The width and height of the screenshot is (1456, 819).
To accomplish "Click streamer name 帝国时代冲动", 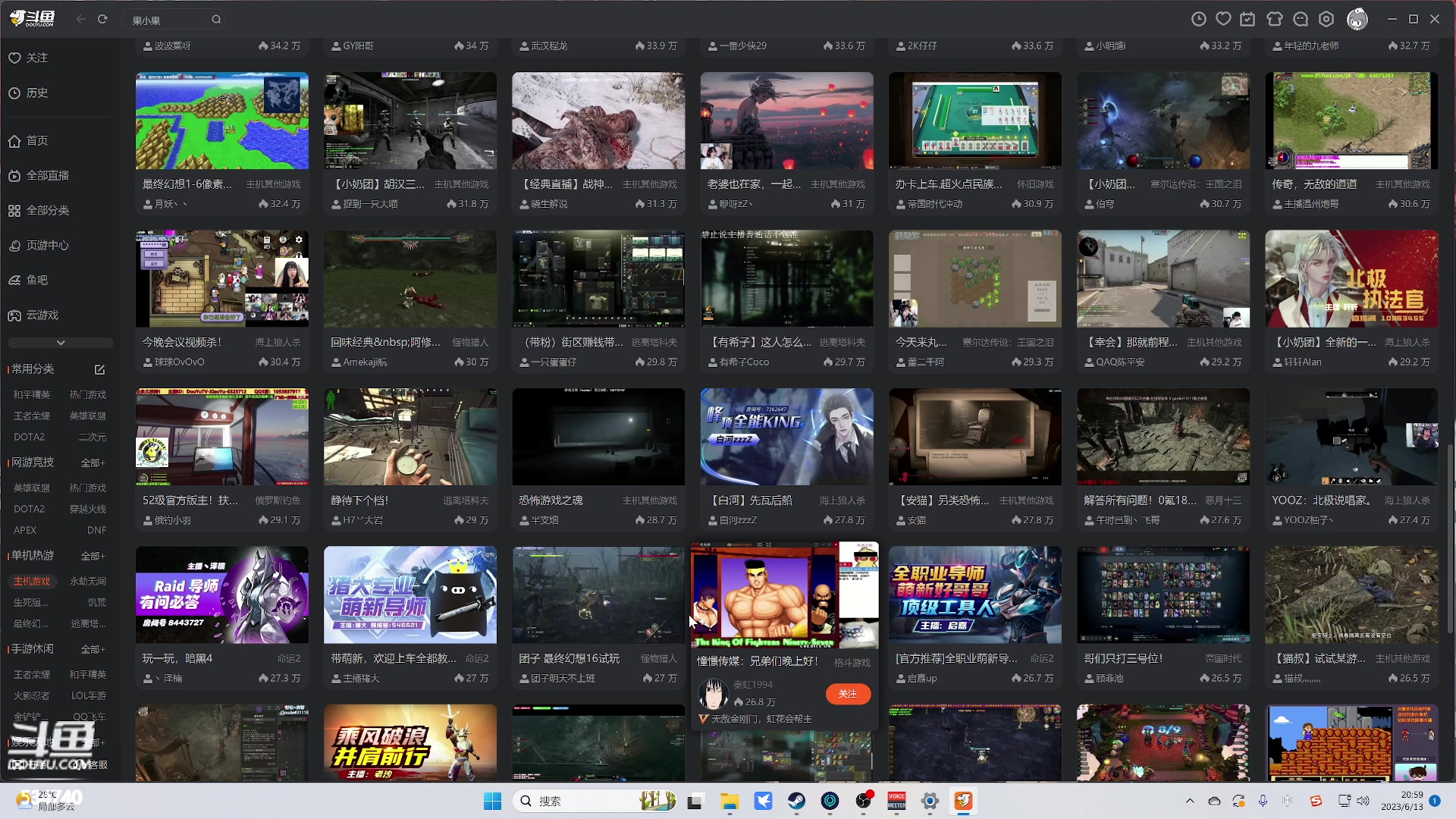I will pos(935,204).
